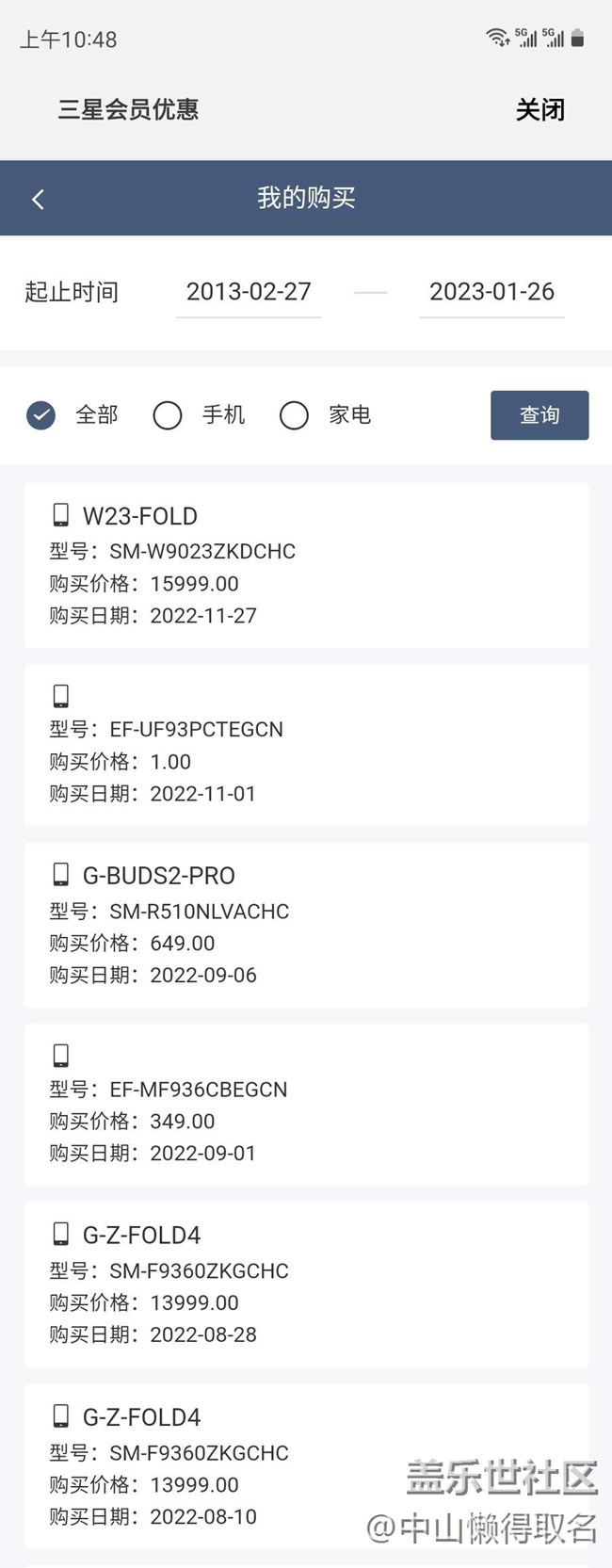Tap the back arrow in 我的购买 header
The height and width of the screenshot is (1568, 612).
(x=38, y=199)
